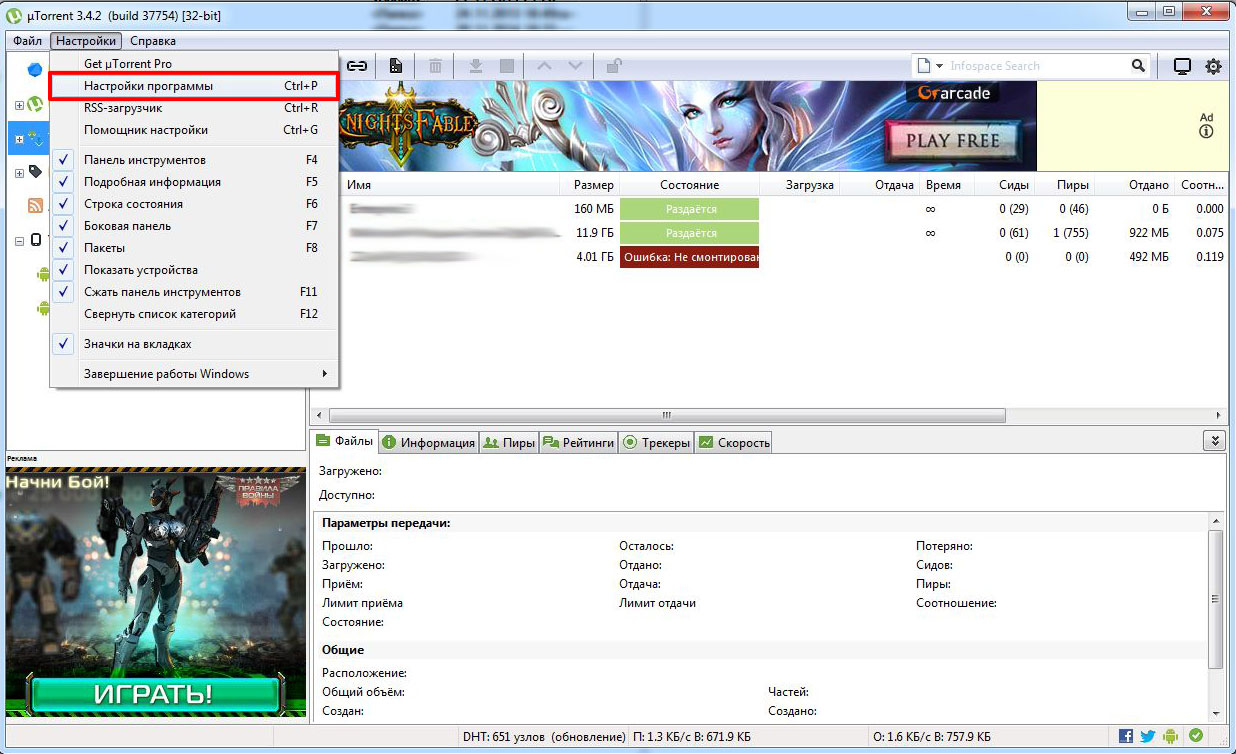Toggle Показать устройства menu option
Screen dimensions: 1236x754
point(194,270)
